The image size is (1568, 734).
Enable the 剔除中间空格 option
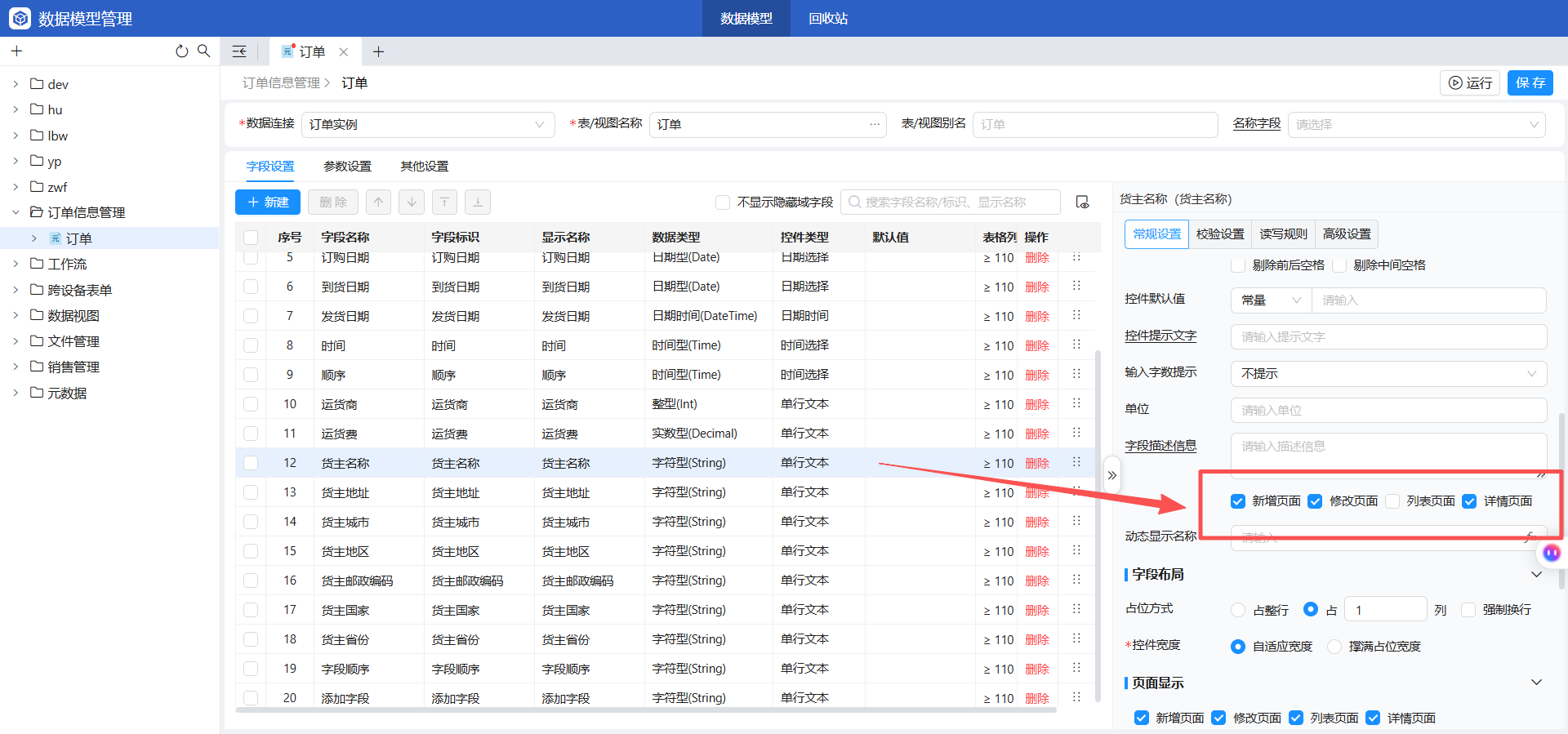click(1339, 265)
